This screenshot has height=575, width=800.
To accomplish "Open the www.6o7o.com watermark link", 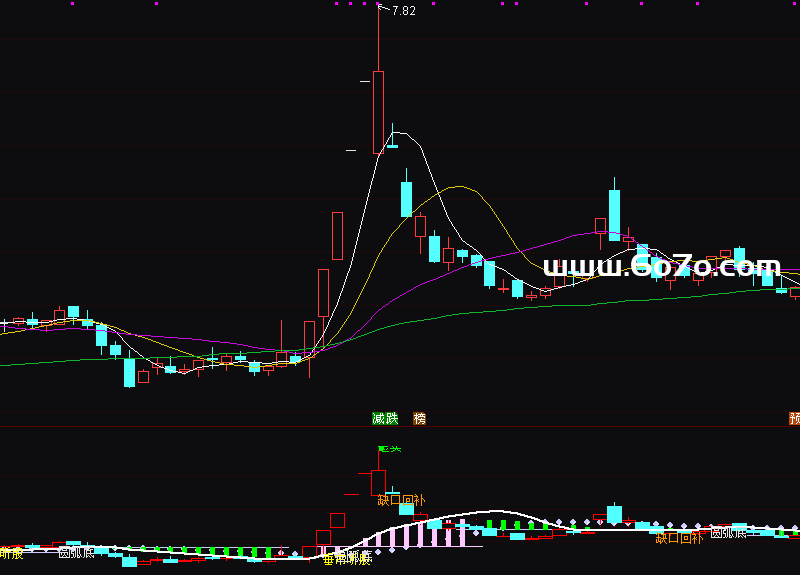I will (x=661, y=267).
